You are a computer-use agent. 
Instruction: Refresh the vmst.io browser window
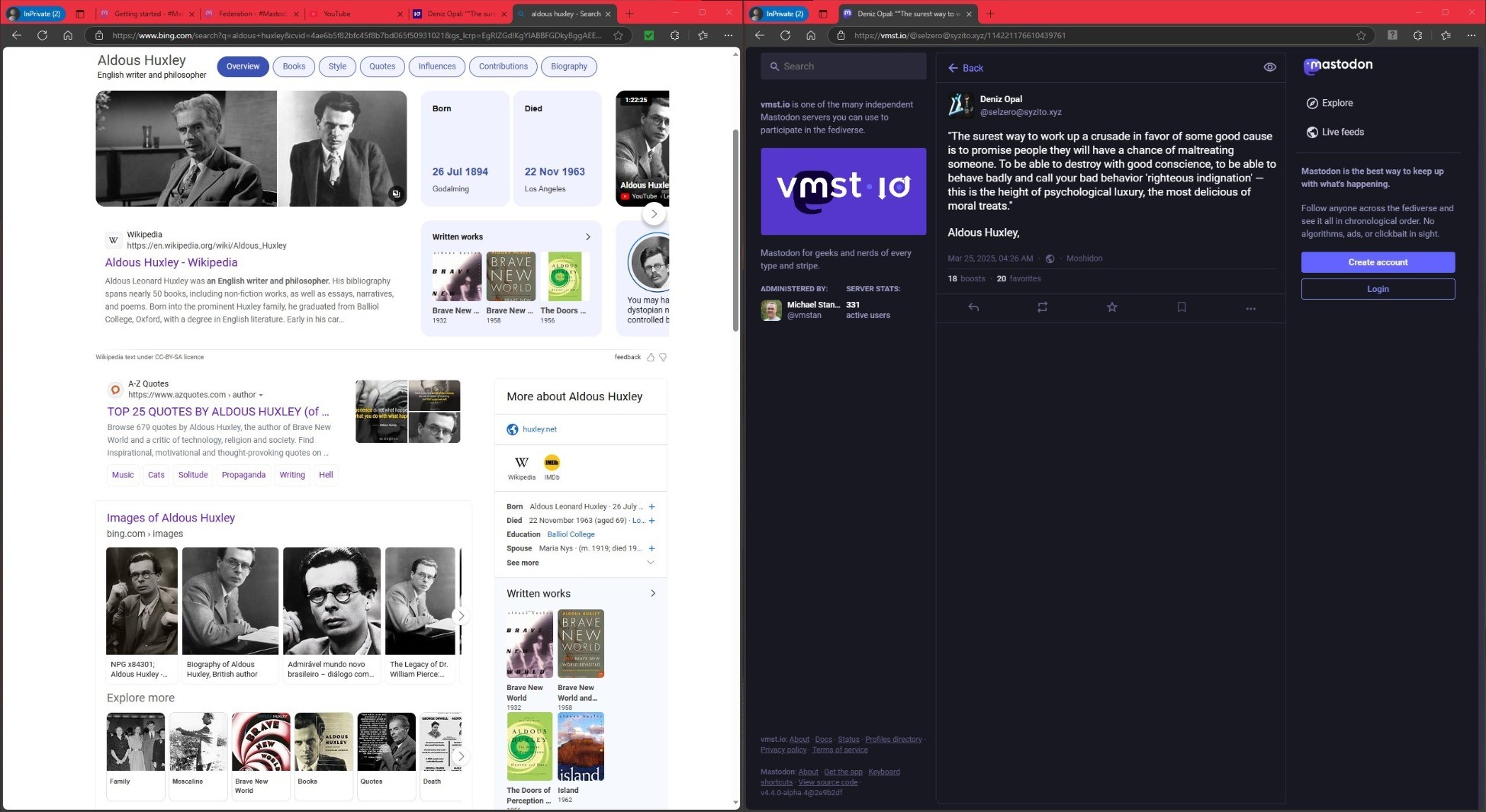785,35
